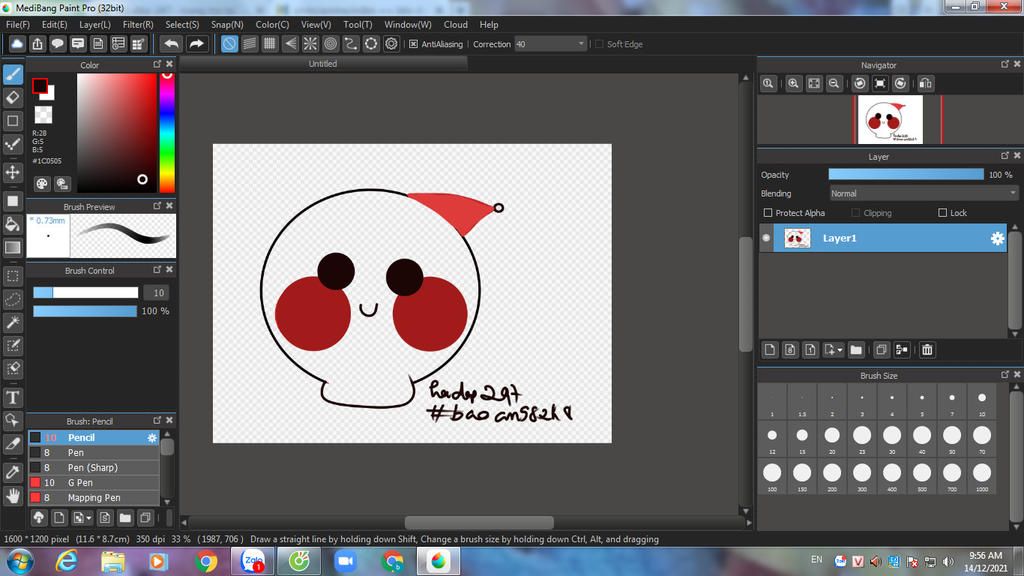Screen dimensions: 1024x576
Task: Select the Move tool
Action: pyautogui.click(x=13, y=172)
